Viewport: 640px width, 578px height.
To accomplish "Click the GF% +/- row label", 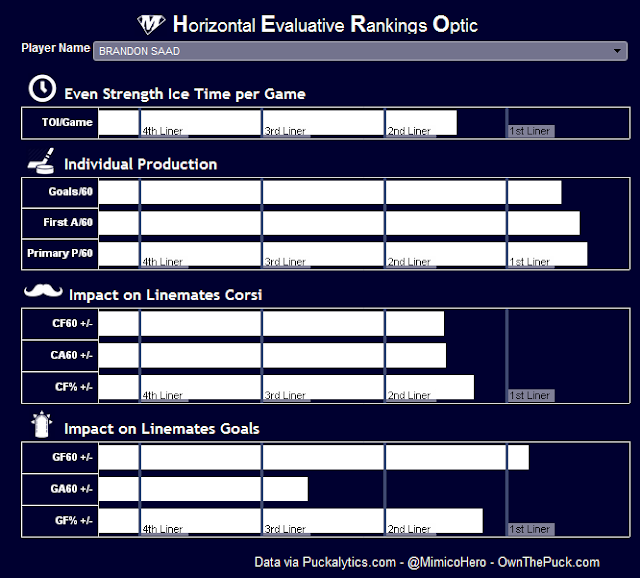I will click(73, 520).
